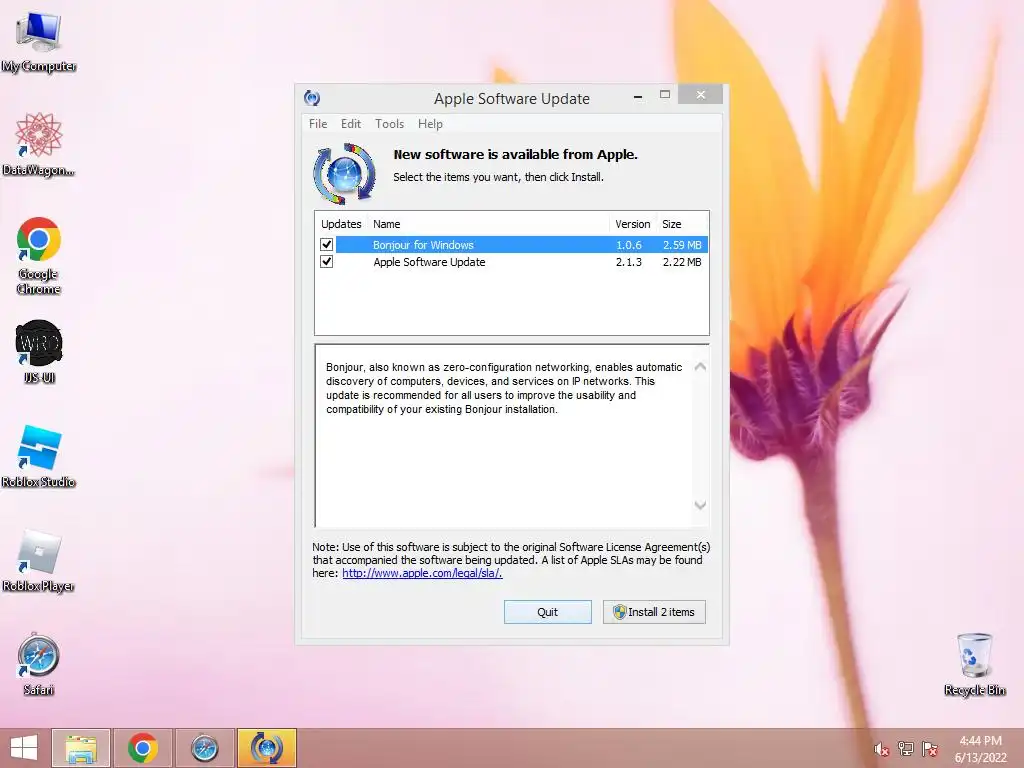Screen dimensions: 1024x768
Task: Click the Updates column header
Action: (341, 224)
